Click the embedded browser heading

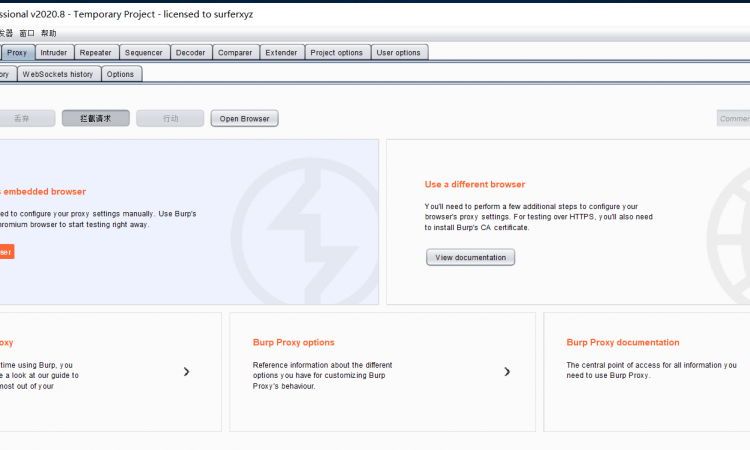(x=43, y=192)
